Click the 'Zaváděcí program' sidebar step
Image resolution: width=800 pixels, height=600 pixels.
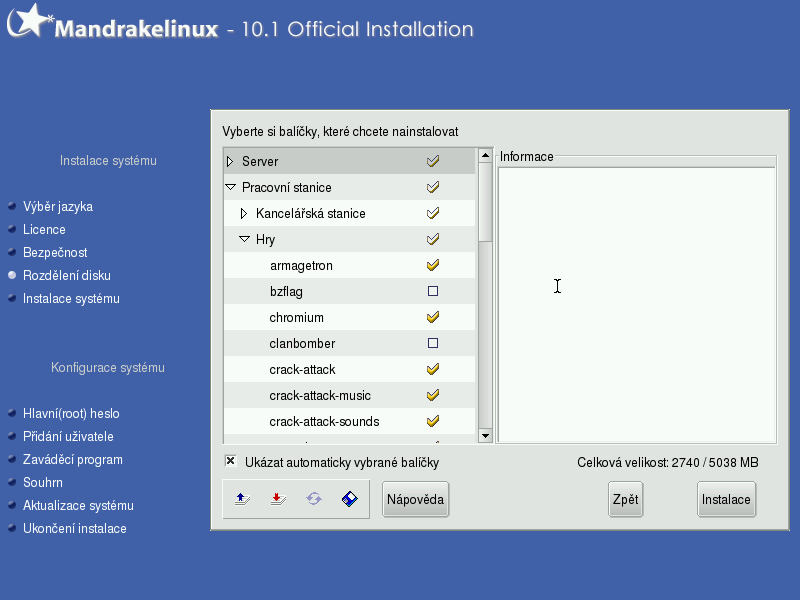72,460
